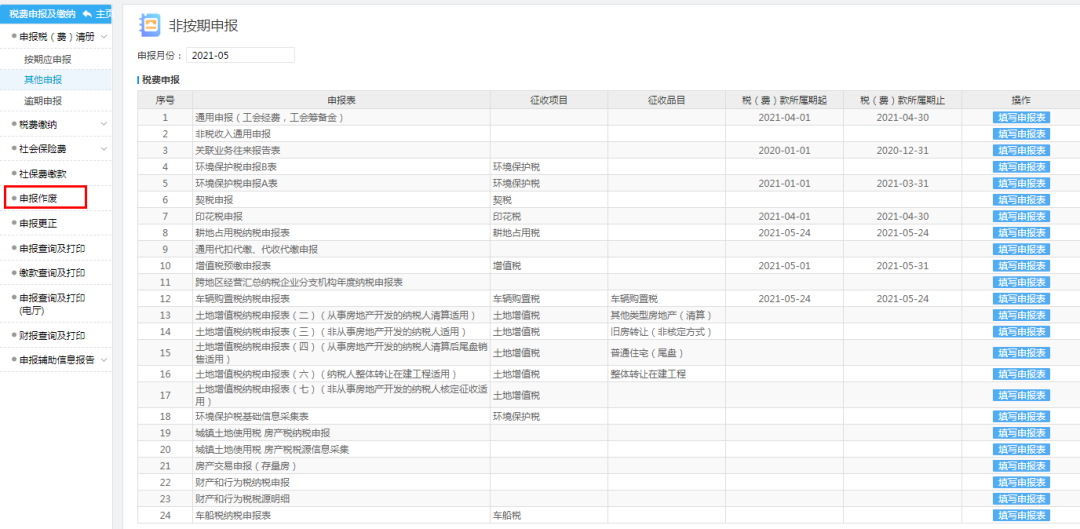Click the 非按期申报 notebook icon

coord(149,25)
